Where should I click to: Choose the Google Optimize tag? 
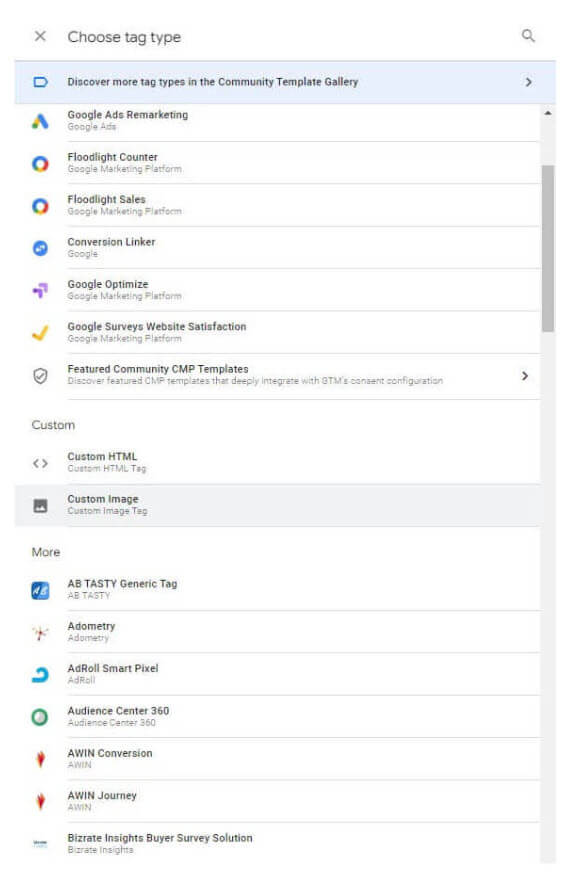coord(277,290)
